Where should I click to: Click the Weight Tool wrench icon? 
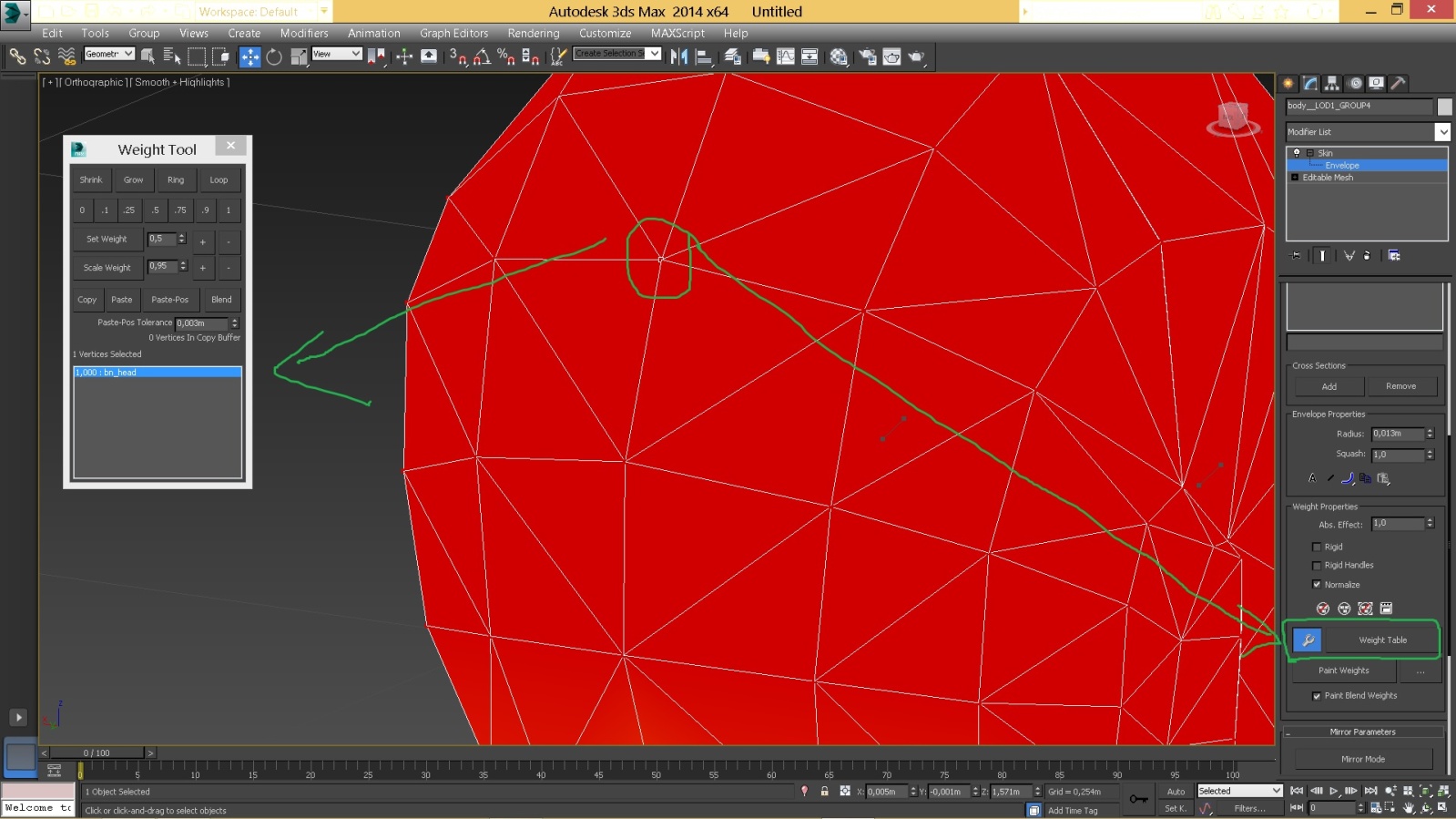(x=1308, y=640)
